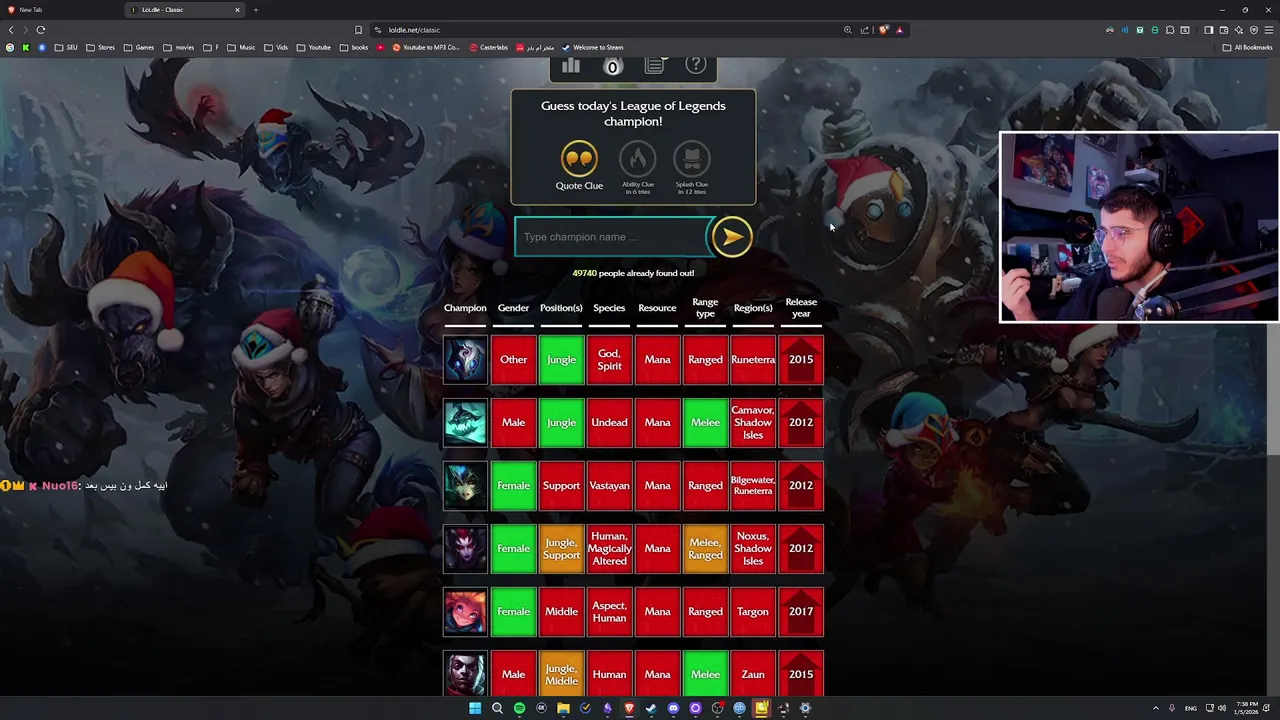Go back with the browser back arrow
The image size is (1280, 720).
pyautogui.click(x=11, y=30)
